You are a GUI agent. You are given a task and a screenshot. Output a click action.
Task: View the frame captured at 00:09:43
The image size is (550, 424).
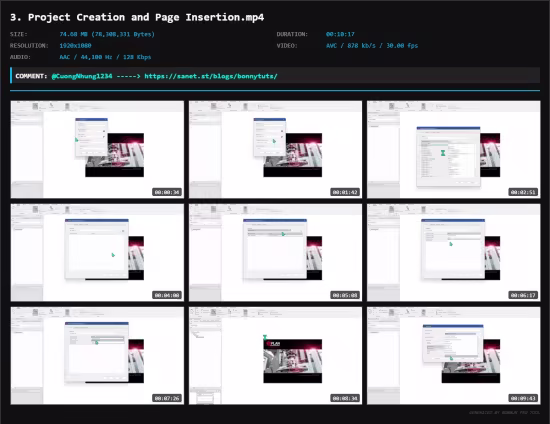coord(454,356)
